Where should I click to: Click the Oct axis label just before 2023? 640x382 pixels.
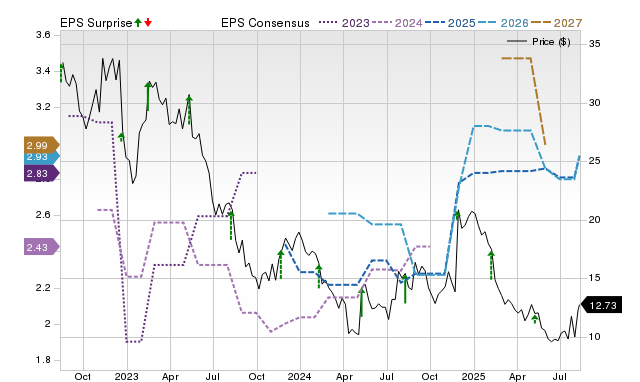pos(83,376)
